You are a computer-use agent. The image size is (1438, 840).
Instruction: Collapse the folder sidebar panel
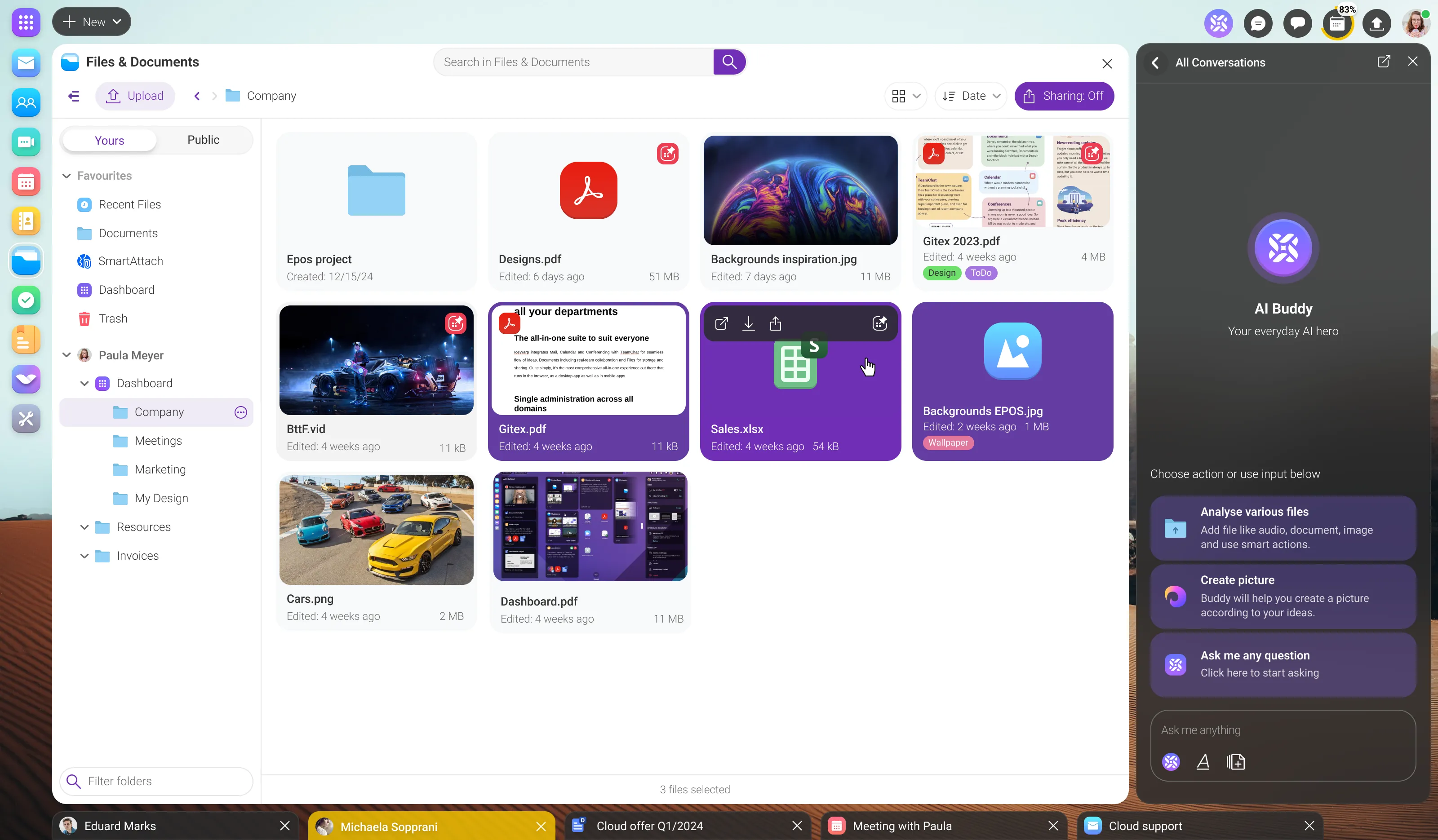point(74,96)
